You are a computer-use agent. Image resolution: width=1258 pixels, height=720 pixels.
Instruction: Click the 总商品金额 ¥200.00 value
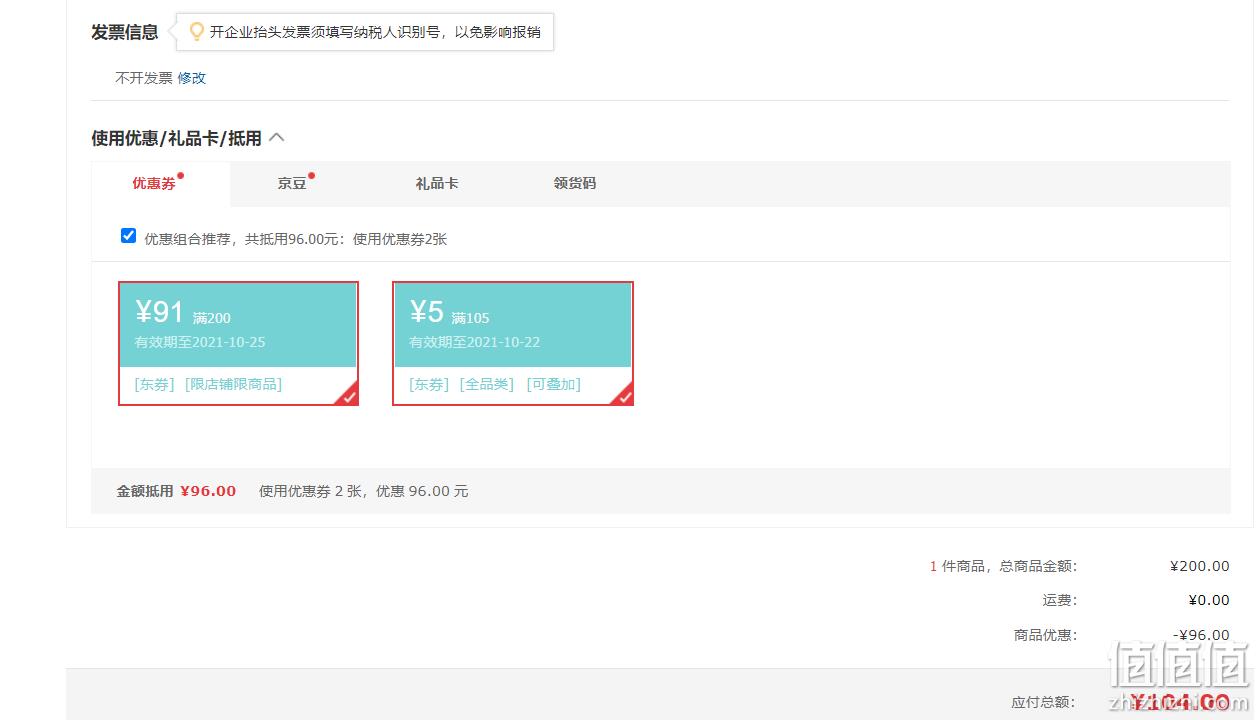click(x=1199, y=566)
